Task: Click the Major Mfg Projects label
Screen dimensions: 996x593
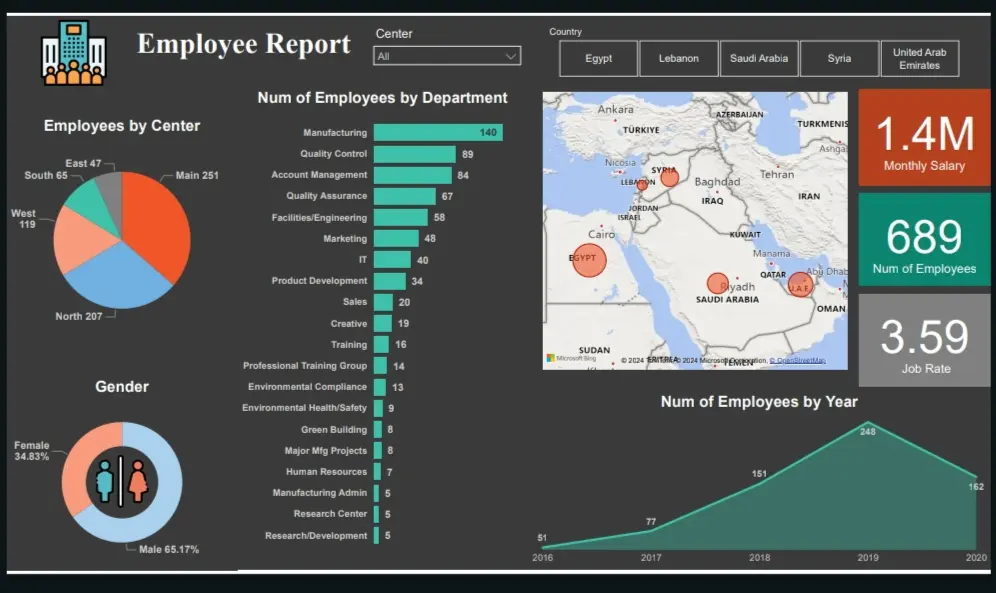Action: click(326, 451)
